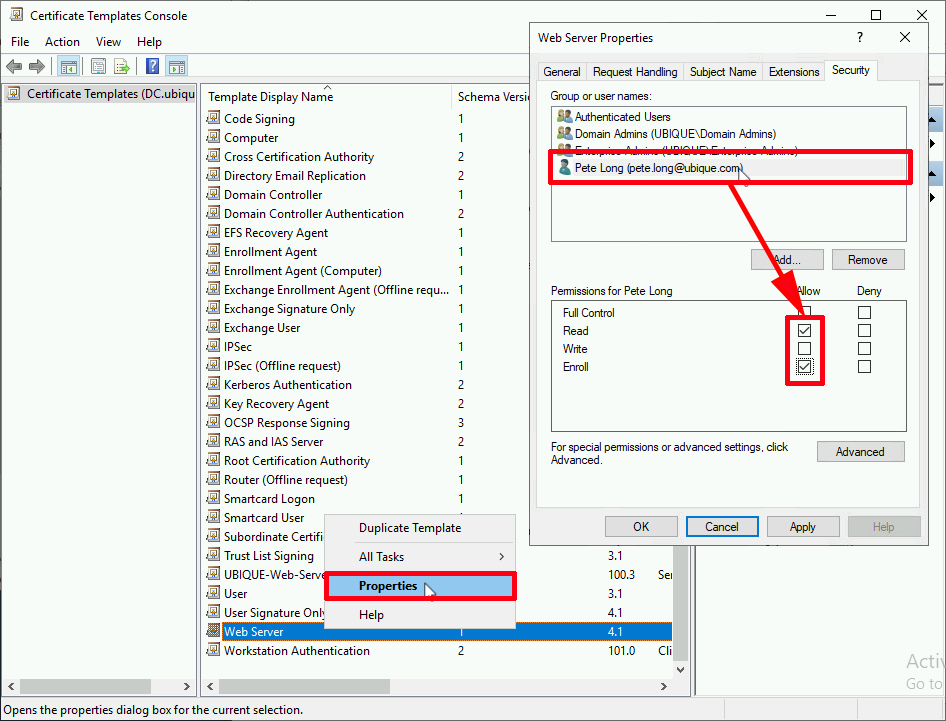
Task: Click the Advanced button
Action: 860,452
